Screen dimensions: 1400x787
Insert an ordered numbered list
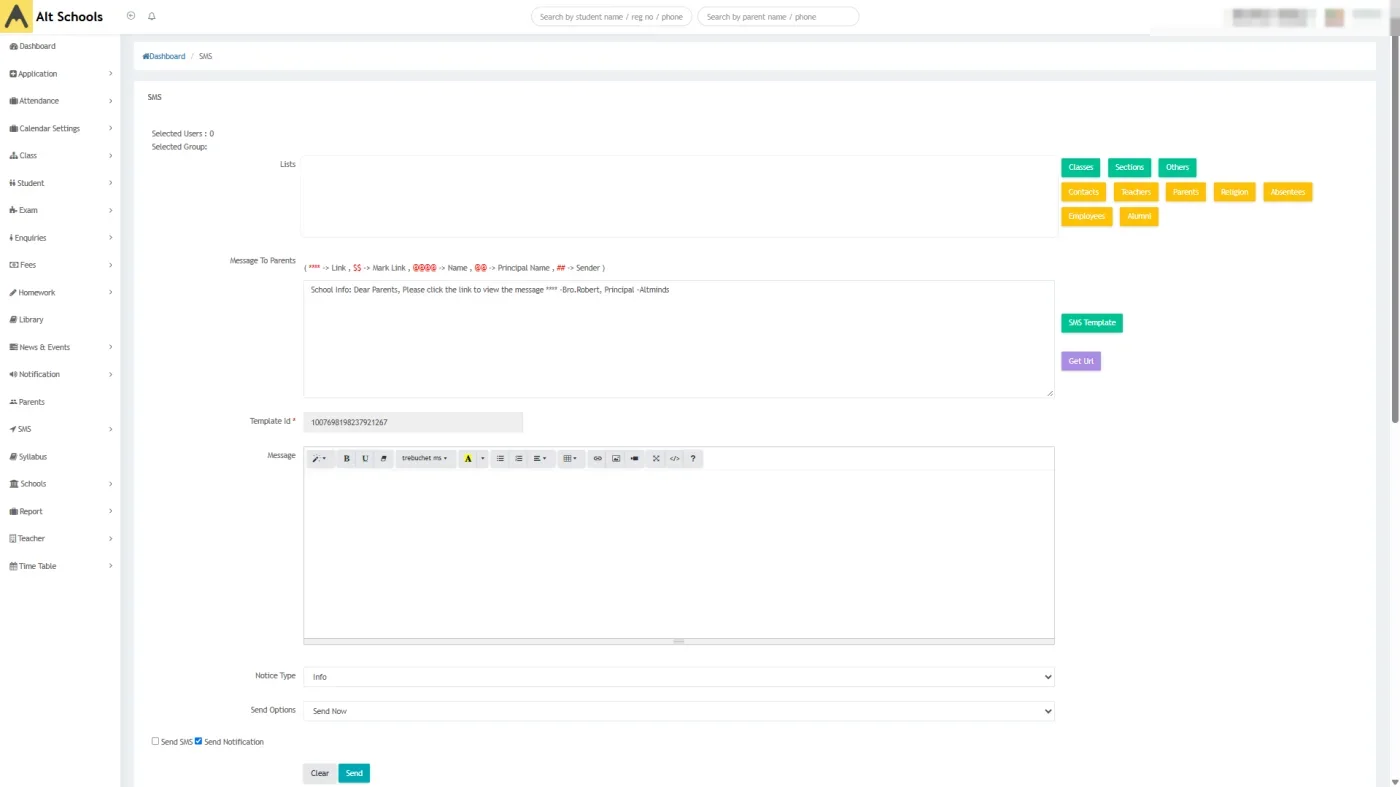tap(518, 458)
